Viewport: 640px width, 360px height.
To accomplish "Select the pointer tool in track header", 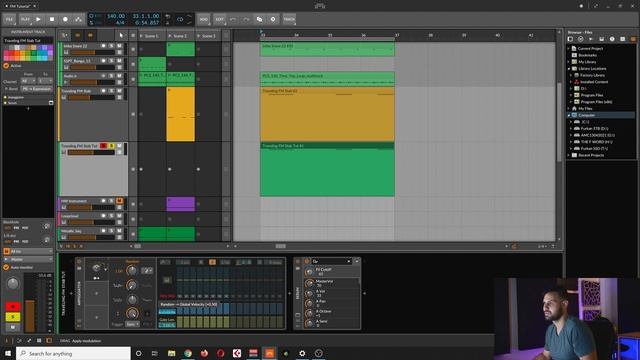I will pos(121,36).
